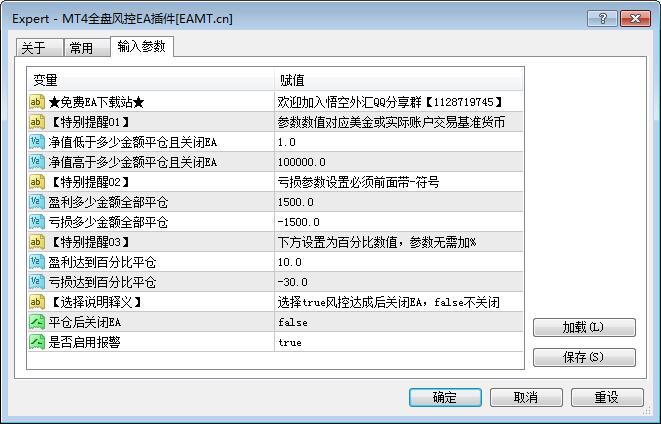Select the numeric icon for 净值低于多少金额平仓且关闭EA
The image size is (661, 424).
click(37, 142)
